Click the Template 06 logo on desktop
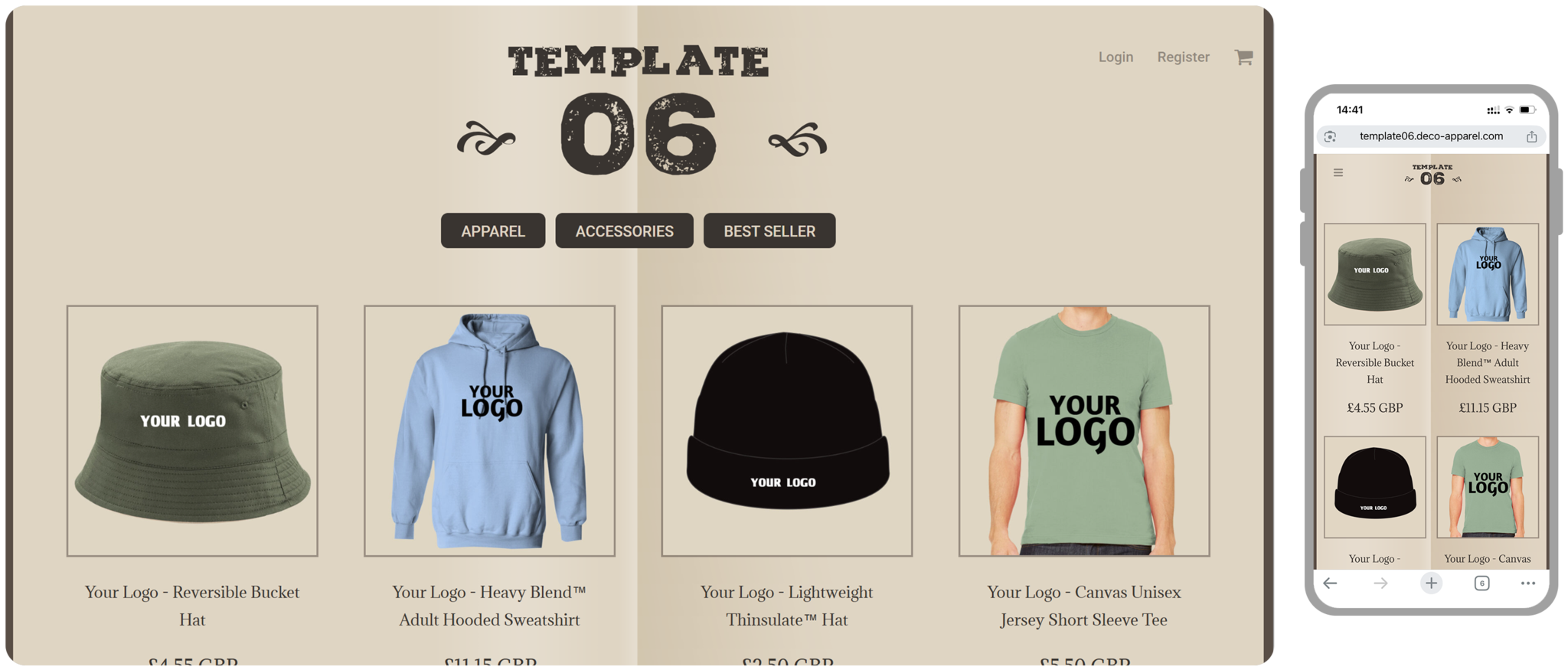The height and width of the screenshot is (670, 1568). [639, 109]
